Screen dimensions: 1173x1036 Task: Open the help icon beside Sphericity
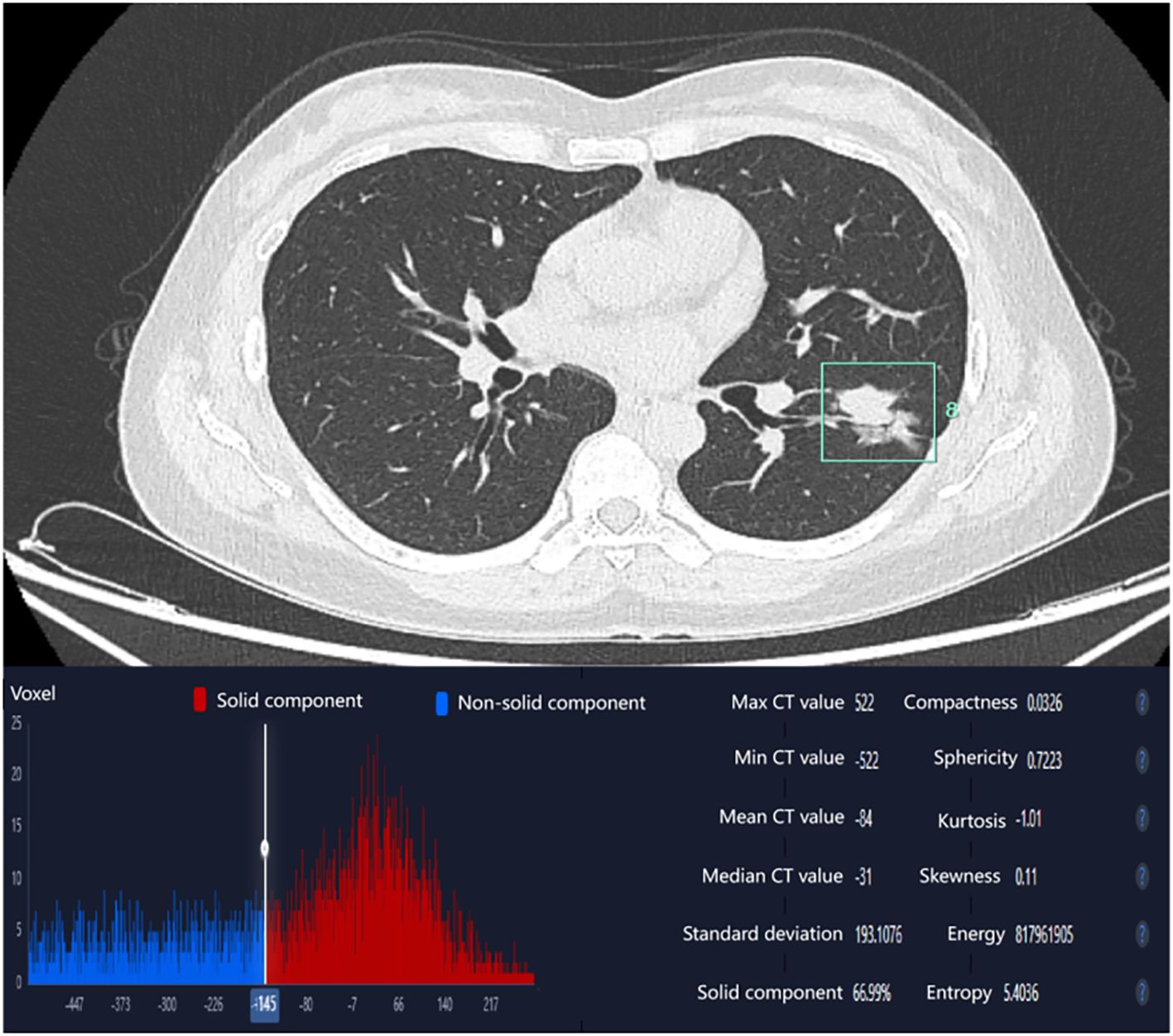[1142, 760]
